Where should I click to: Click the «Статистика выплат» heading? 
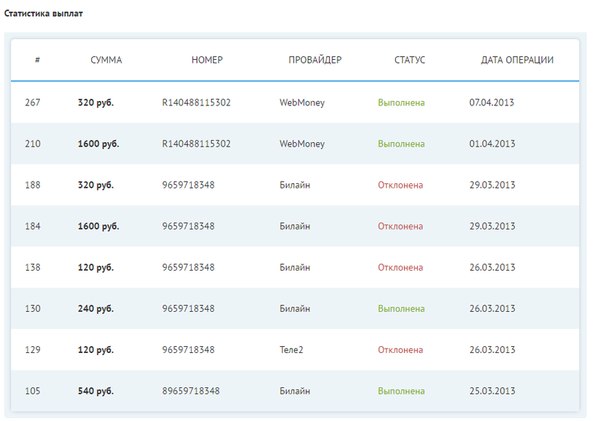(x=42, y=16)
